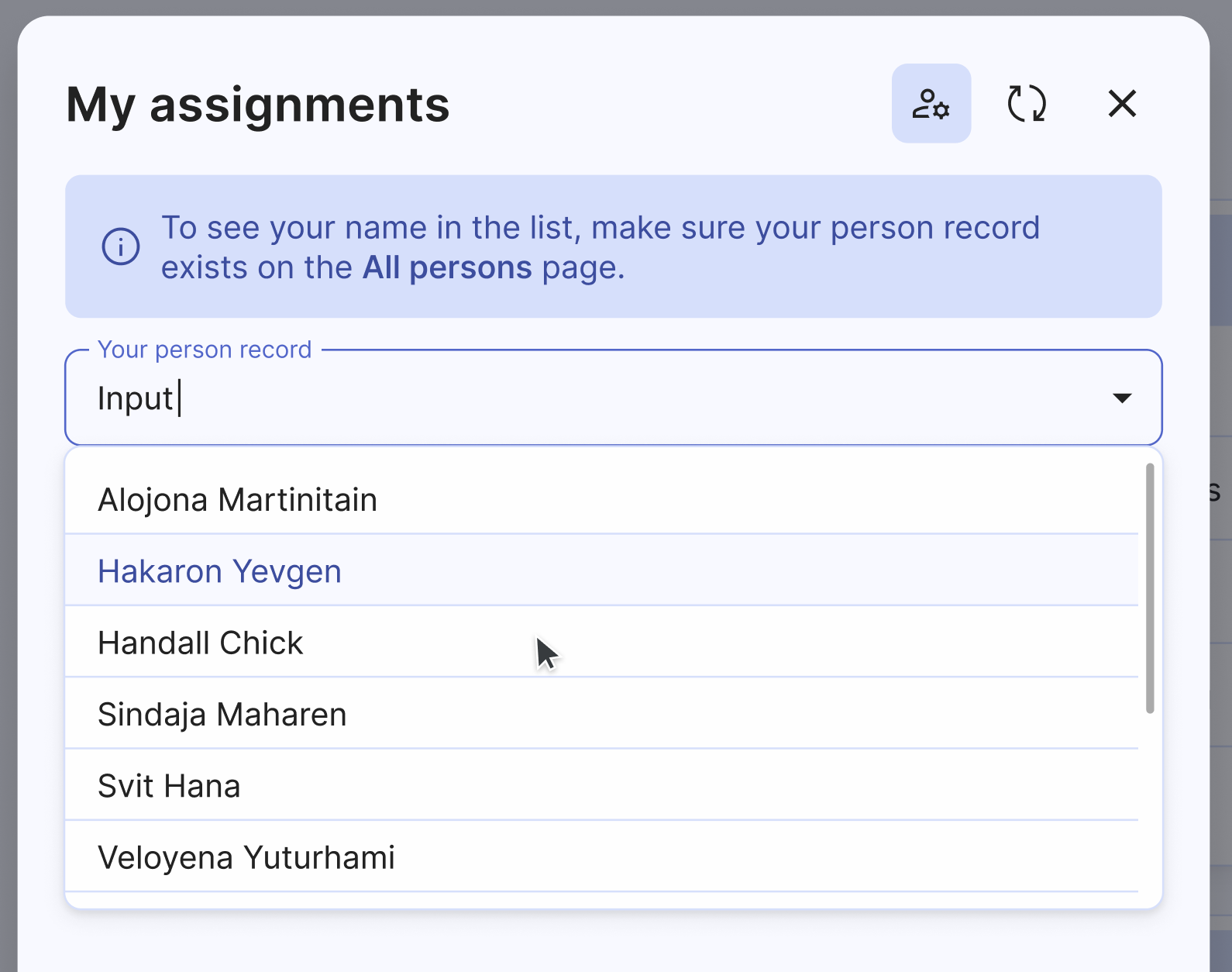The width and height of the screenshot is (1232, 972).
Task: Close the My assignments dialog
Action: coord(1122,103)
